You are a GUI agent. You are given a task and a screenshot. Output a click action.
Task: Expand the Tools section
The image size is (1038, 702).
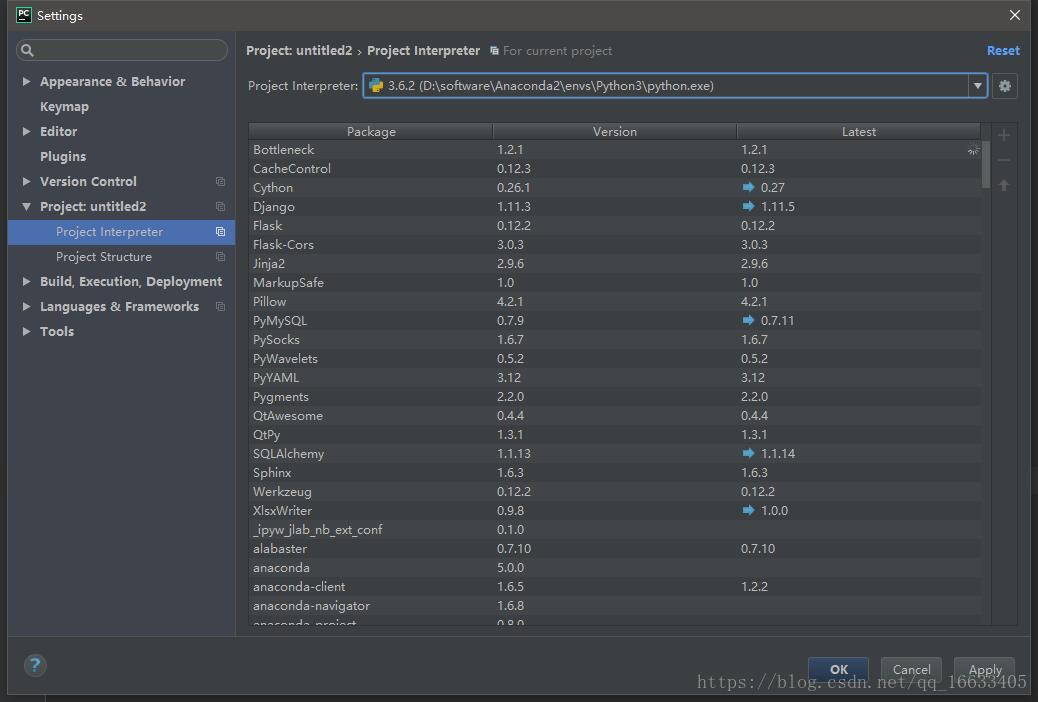(26, 331)
